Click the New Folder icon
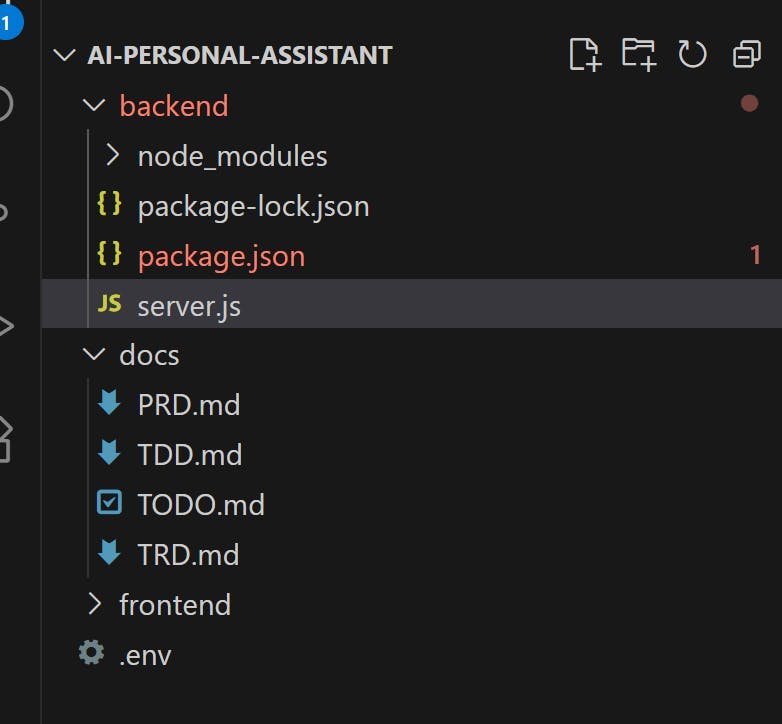 pyautogui.click(x=639, y=54)
